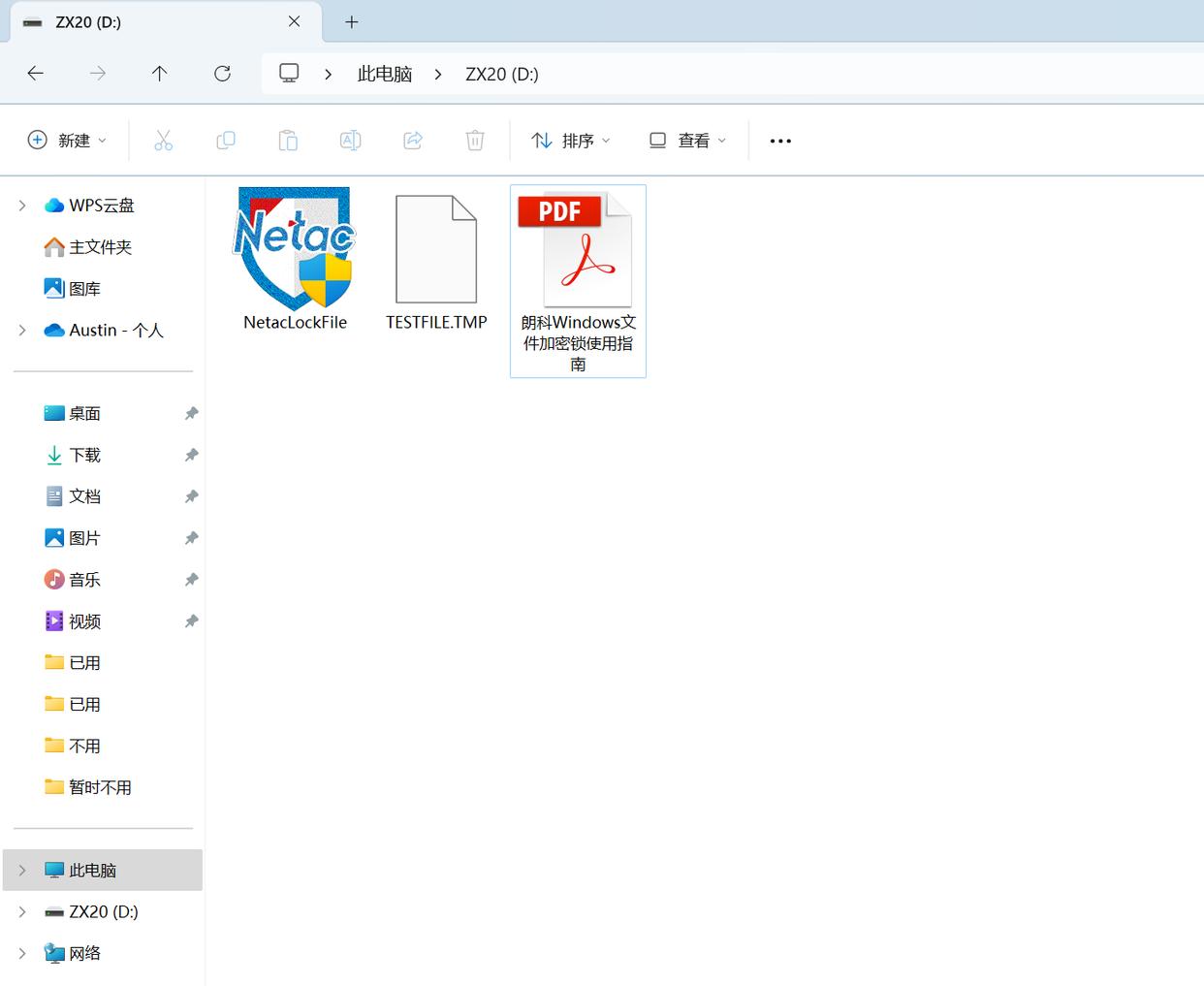Expand the ZX20 (D:) sidebar node

[22, 912]
